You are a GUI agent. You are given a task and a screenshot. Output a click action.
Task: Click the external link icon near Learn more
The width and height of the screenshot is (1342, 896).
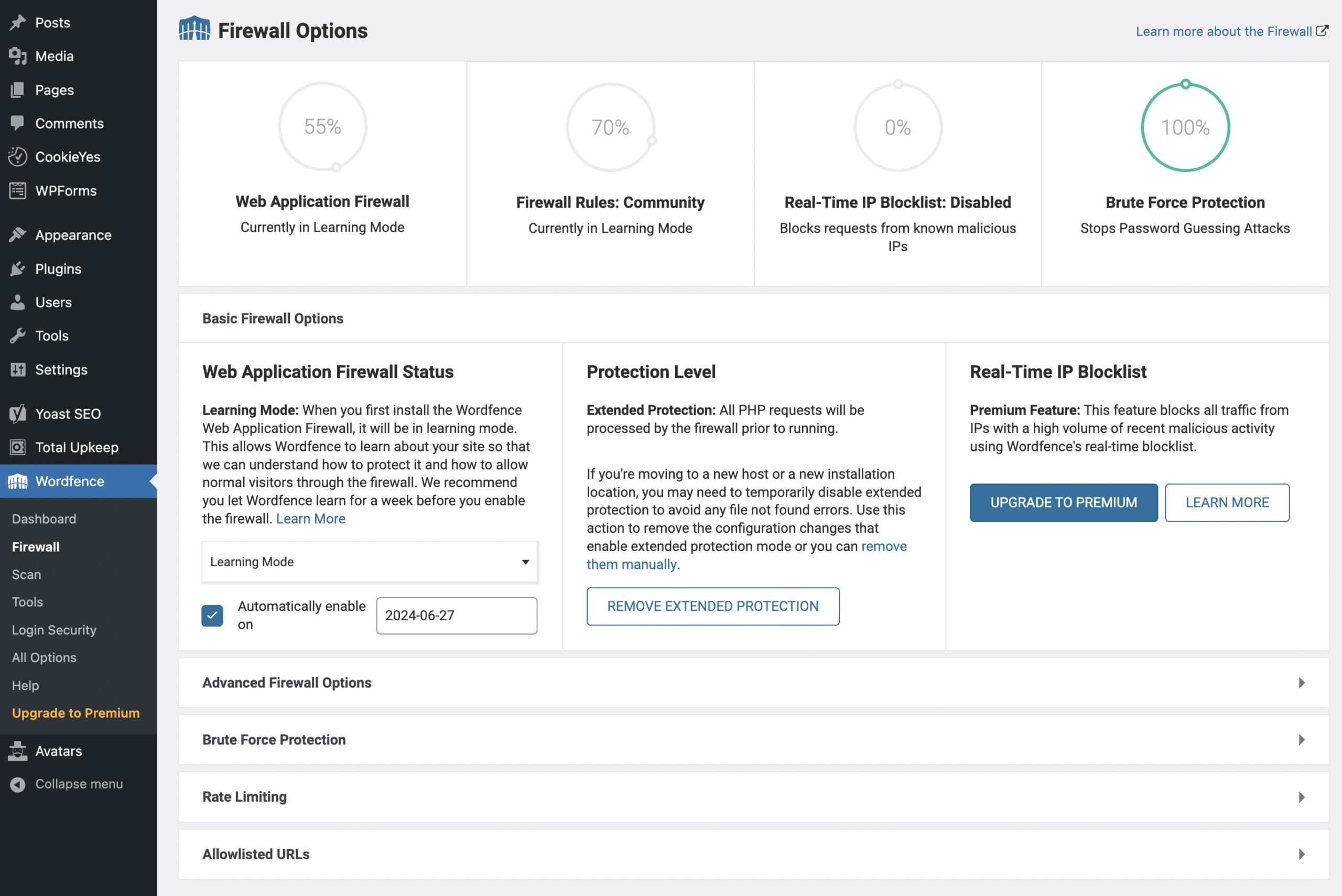click(1322, 31)
